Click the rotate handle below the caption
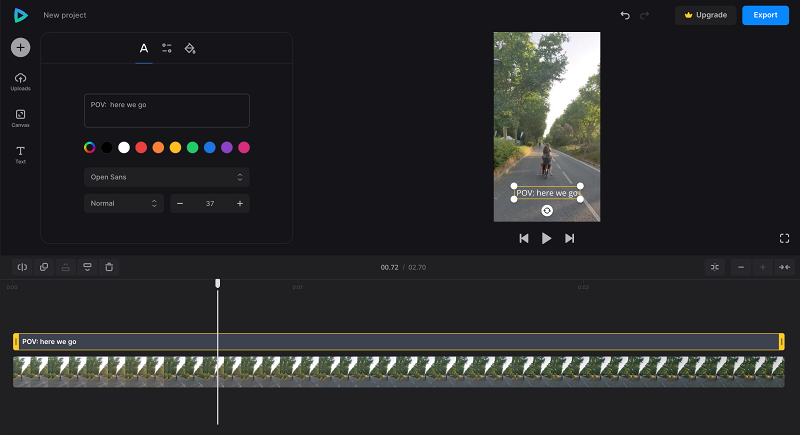The height and width of the screenshot is (435, 800). (547, 211)
